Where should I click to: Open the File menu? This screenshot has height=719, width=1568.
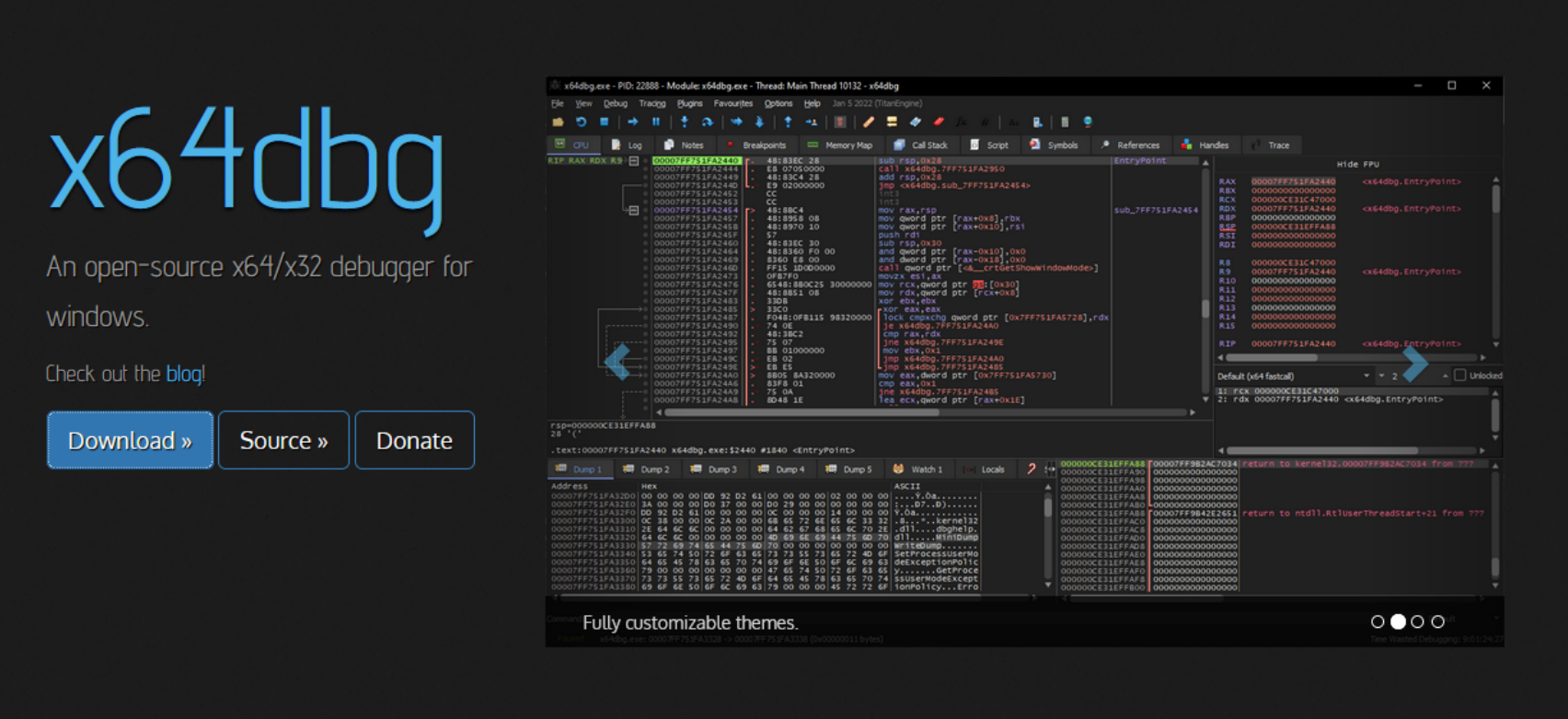click(558, 103)
